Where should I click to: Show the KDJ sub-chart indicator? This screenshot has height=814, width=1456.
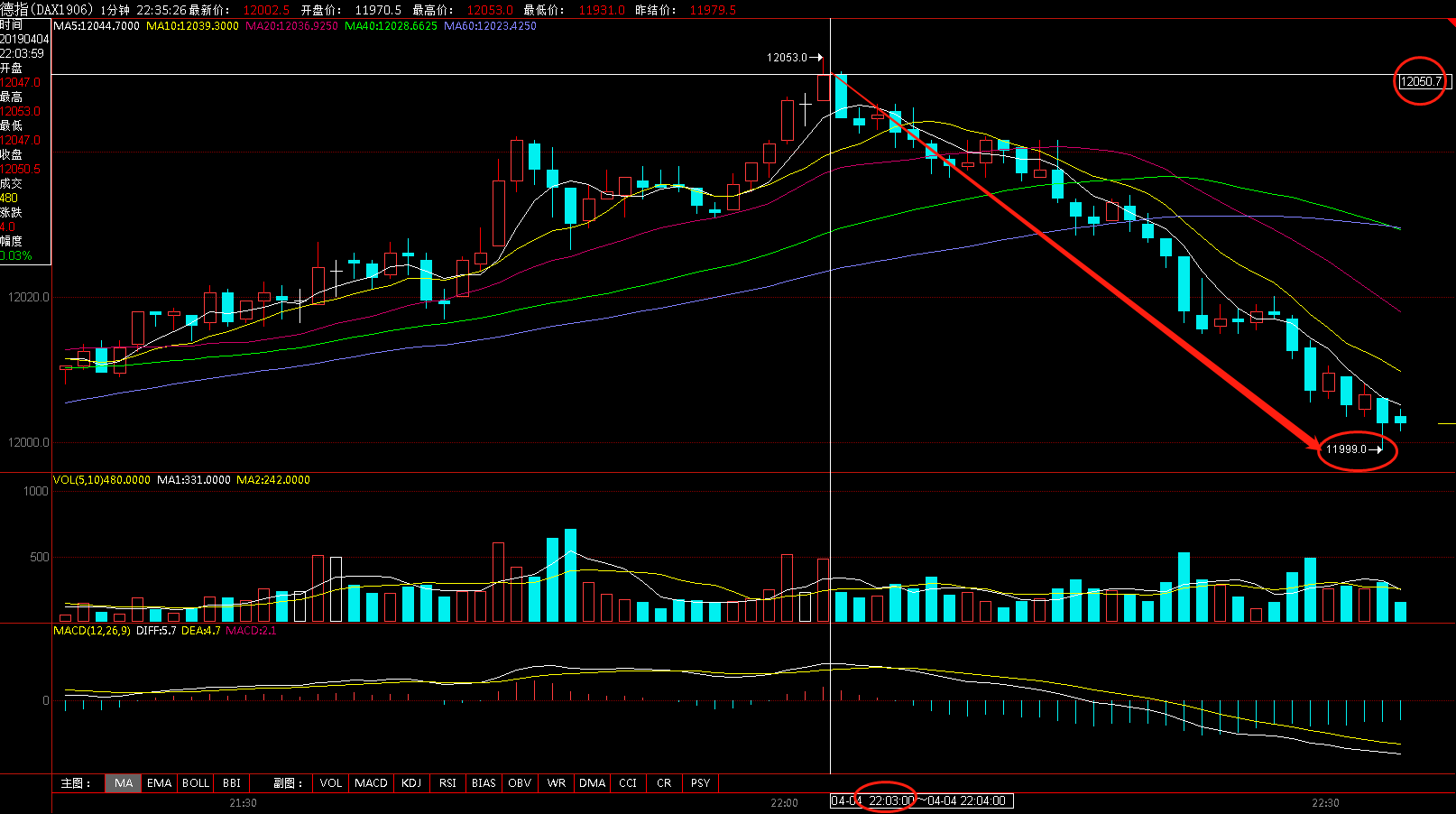pyautogui.click(x=411, y=783)
